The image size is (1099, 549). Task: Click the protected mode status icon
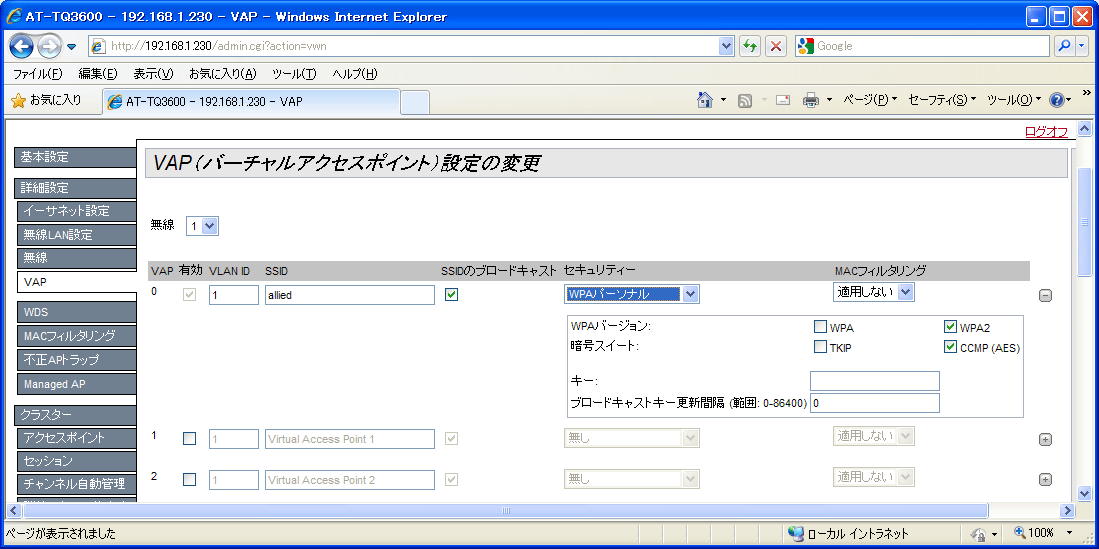tap(980, 534)
